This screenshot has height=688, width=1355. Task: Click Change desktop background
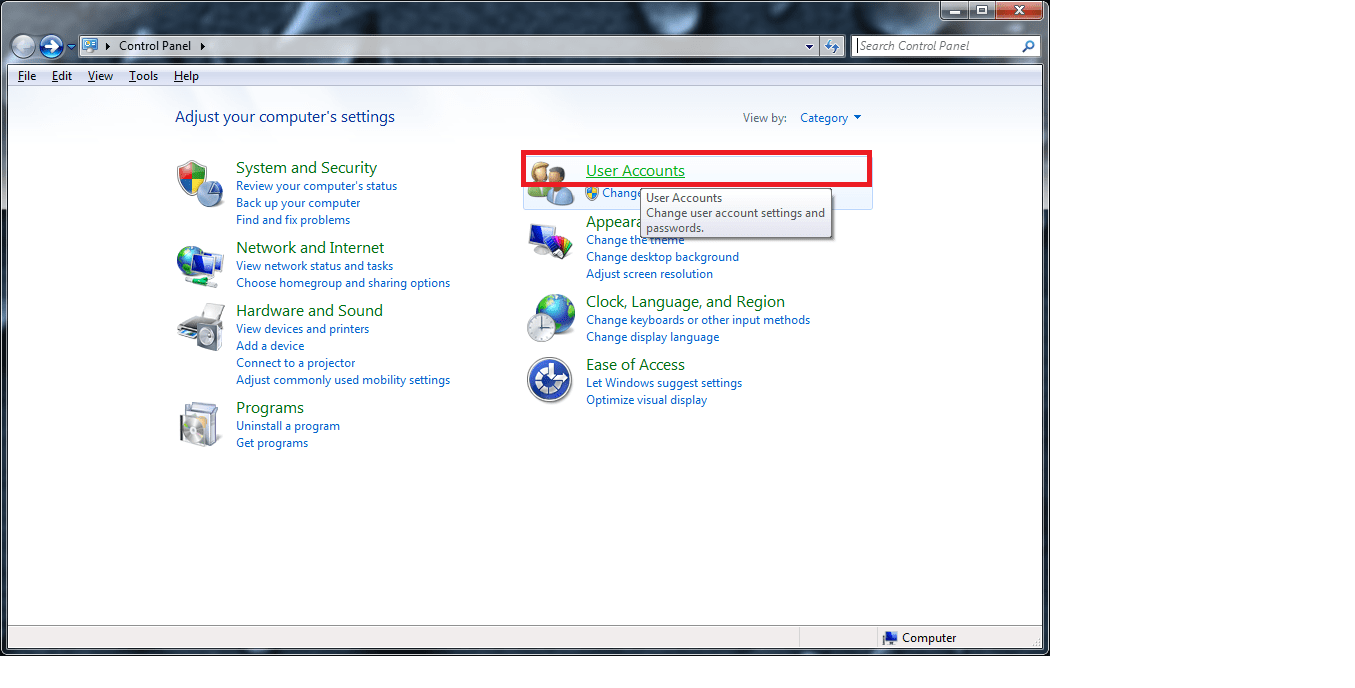tap(662, 257)
